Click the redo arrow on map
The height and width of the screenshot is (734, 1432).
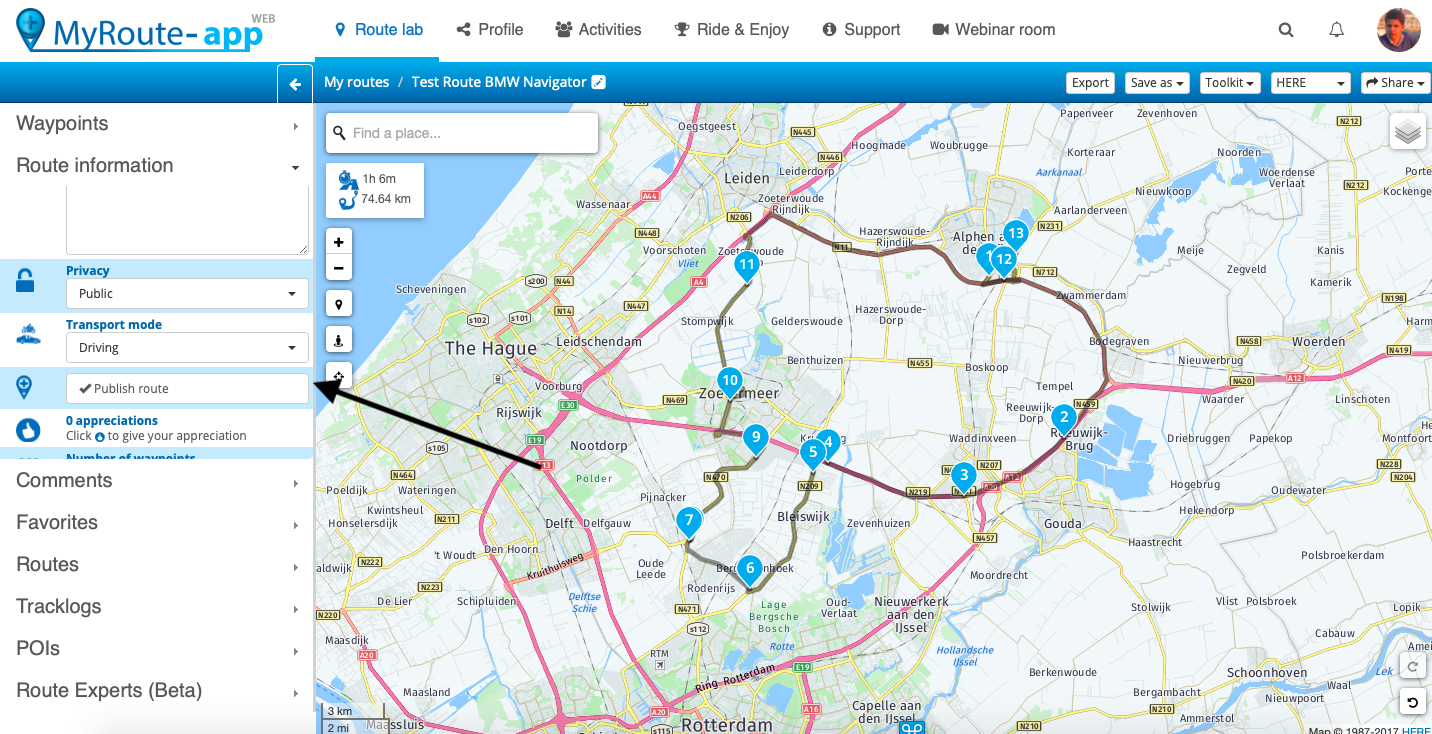[1412, 667]
